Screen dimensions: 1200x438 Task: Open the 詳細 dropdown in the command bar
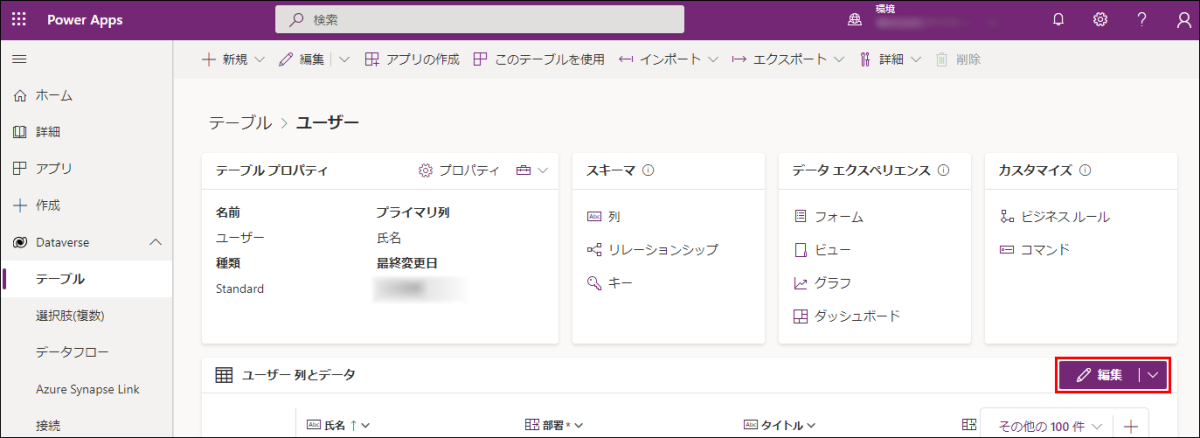(x=889, y=59)
